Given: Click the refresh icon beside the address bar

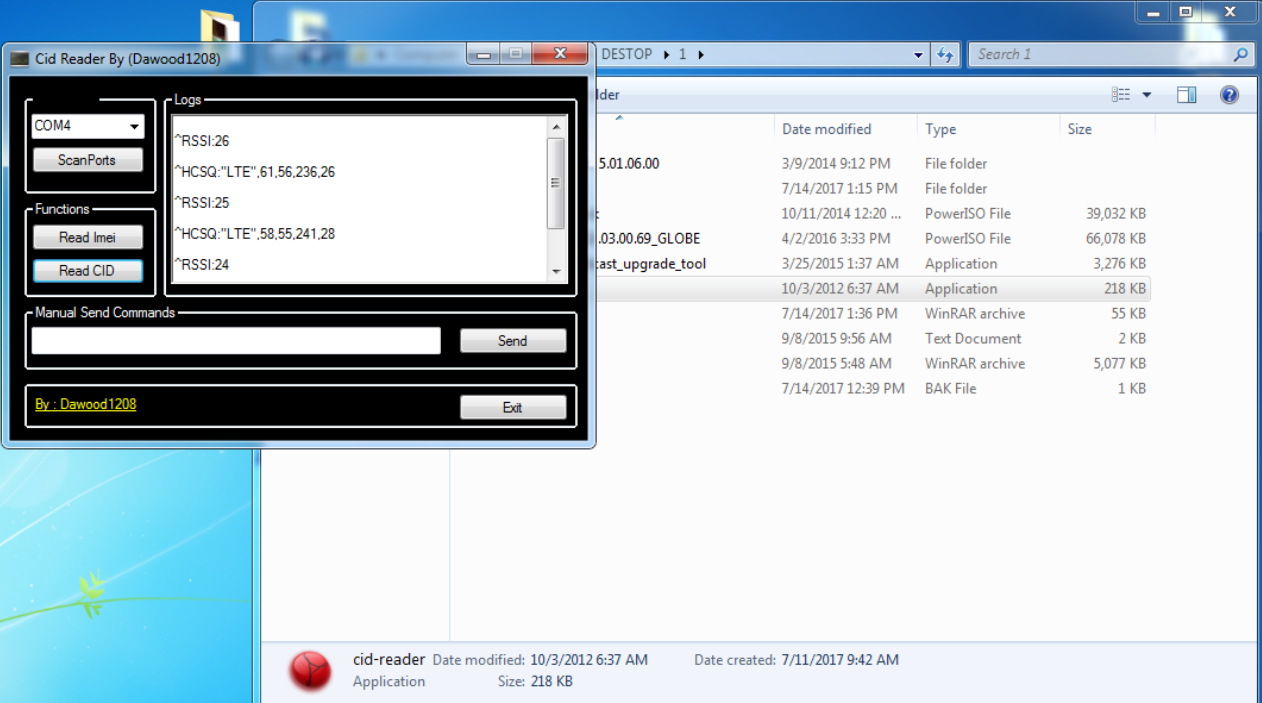Looking at the screenshot, I should pyautogui.click(x=946, y=54).
